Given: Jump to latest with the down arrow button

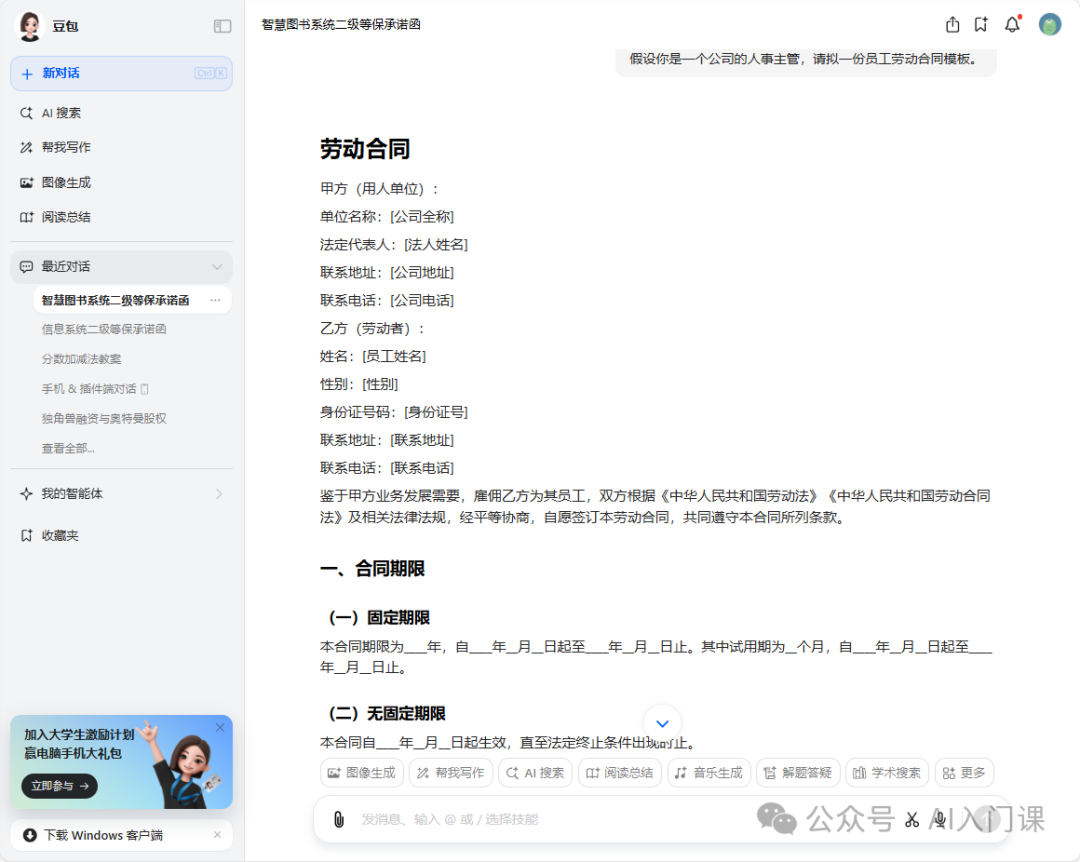Looking at the screenshot, I should pyautogui.click(x=662, y=724).
